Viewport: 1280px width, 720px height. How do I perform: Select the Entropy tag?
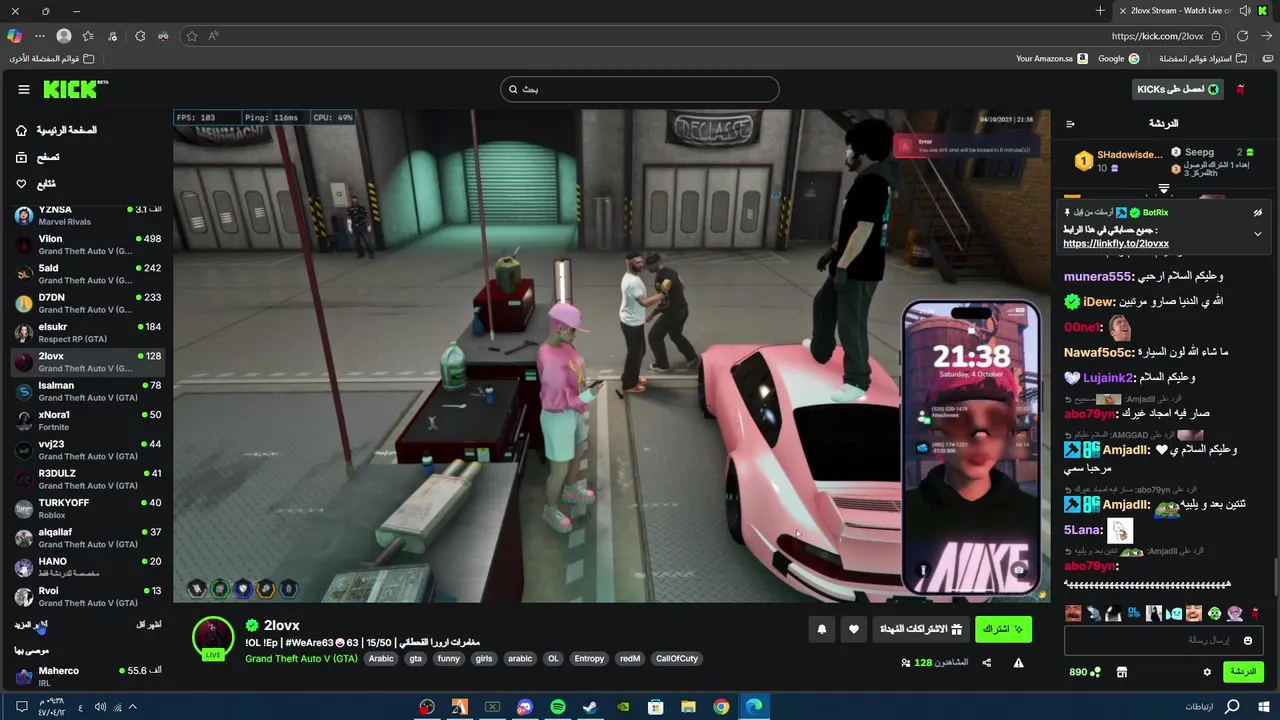[589, 659]
